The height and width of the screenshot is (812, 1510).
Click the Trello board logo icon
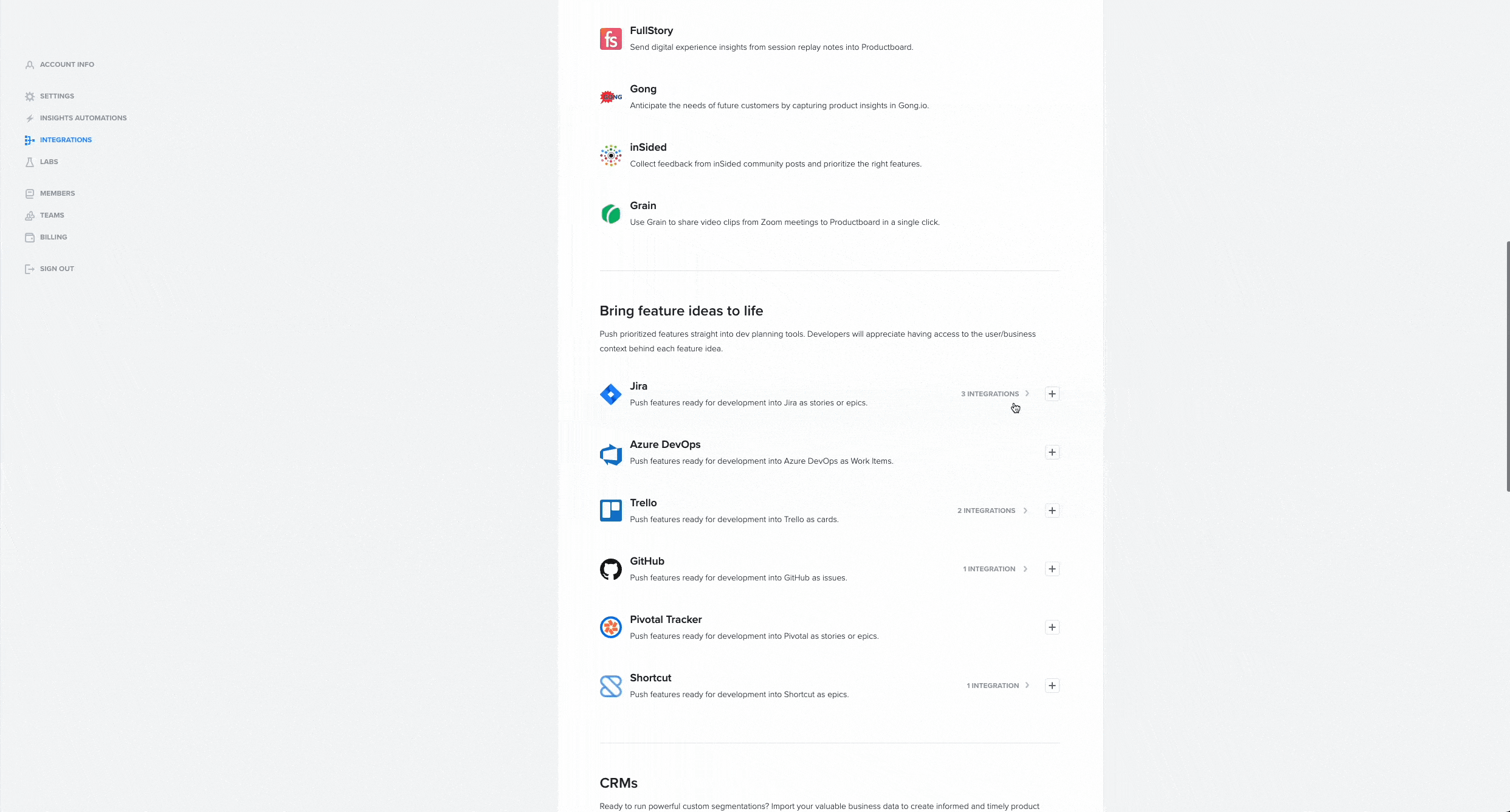coord(610,511)
